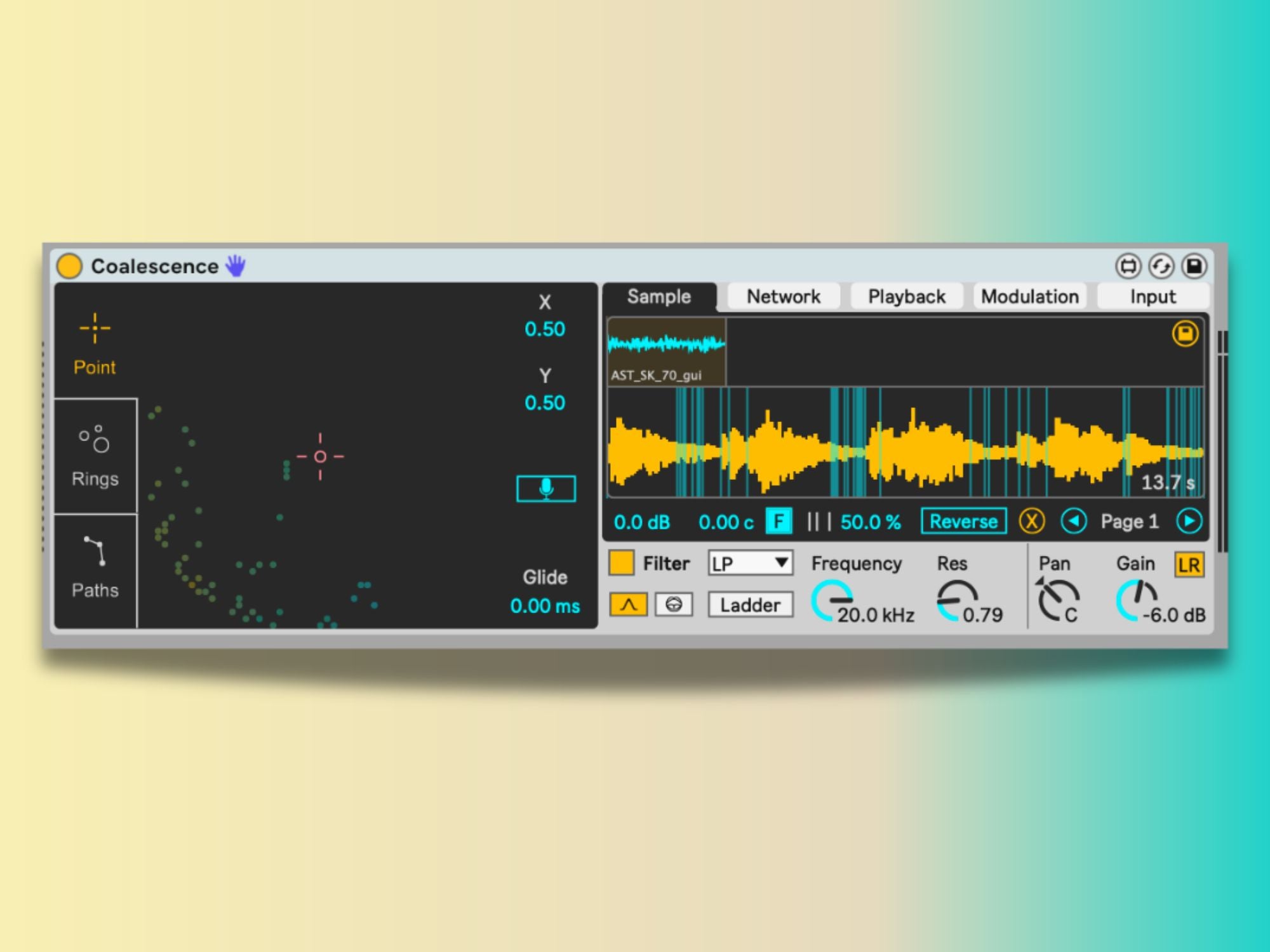The image size is (1270, 952).
Task: Click the microphone record button
Action: [x=545, y=489]
